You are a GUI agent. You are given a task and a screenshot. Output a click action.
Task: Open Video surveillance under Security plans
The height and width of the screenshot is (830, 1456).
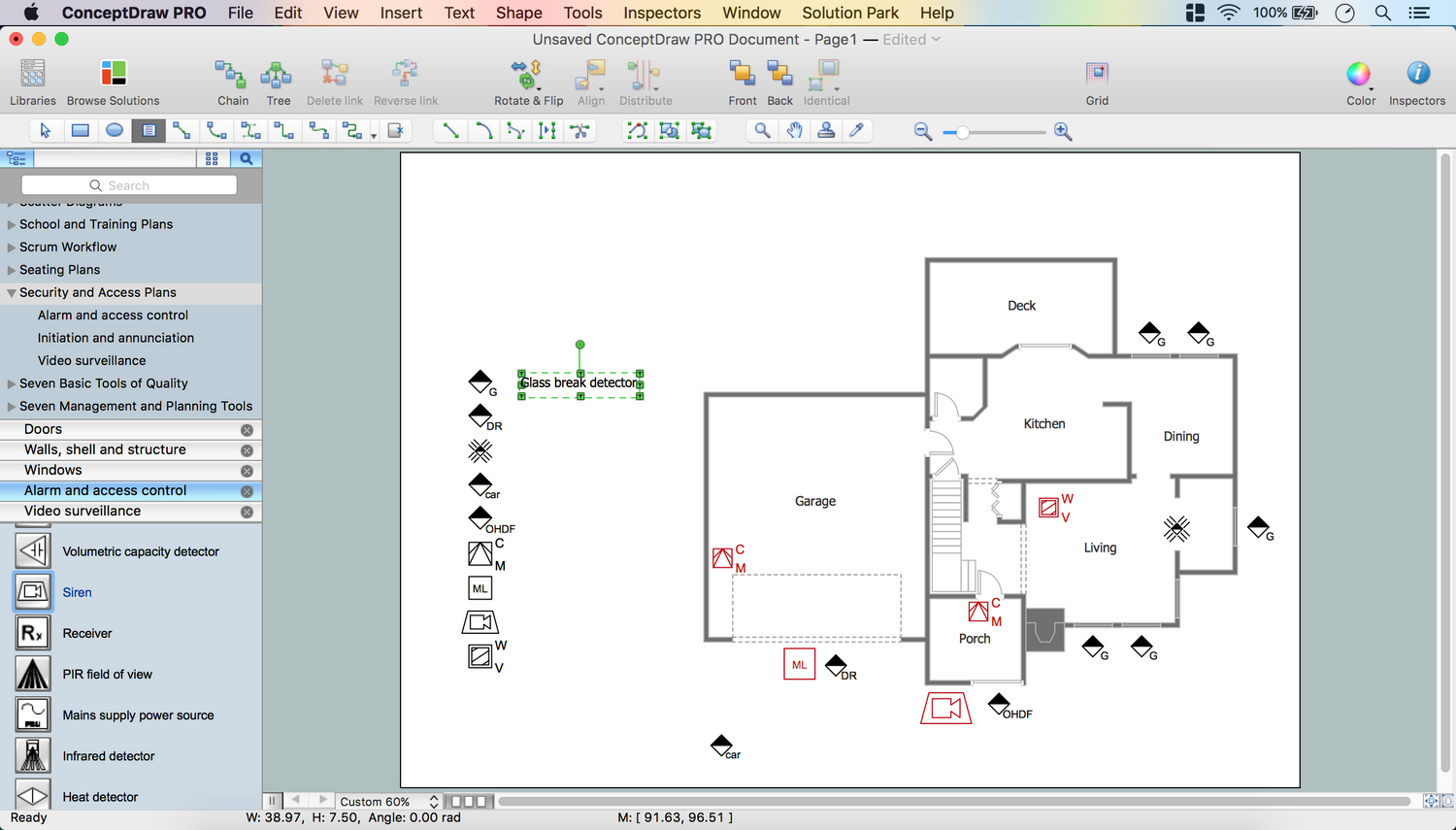click(x=91, y=360)
